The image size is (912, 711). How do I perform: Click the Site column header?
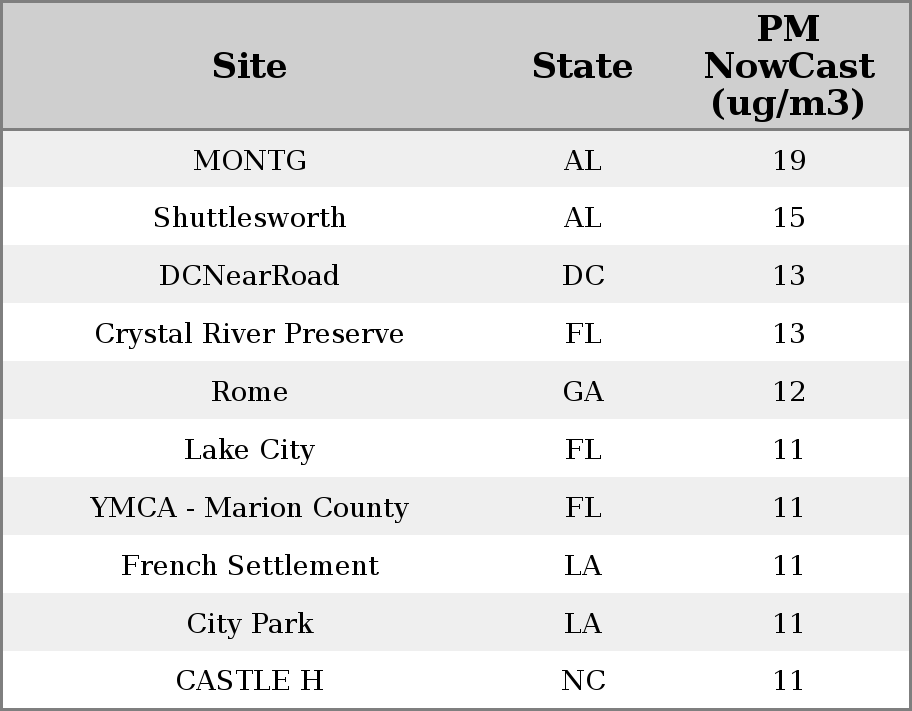(250, 66)
